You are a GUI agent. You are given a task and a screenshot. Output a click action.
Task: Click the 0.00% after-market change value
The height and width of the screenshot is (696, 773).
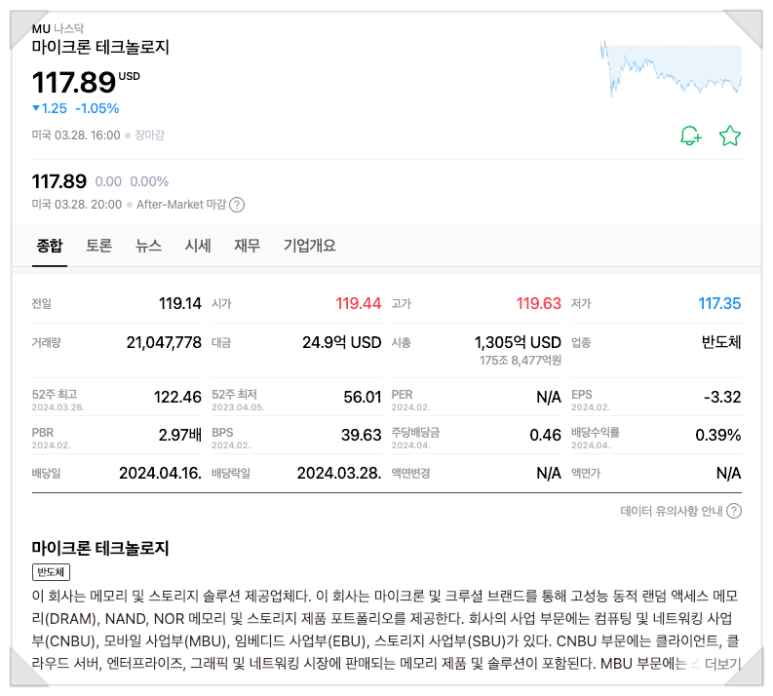coord(149,181)
